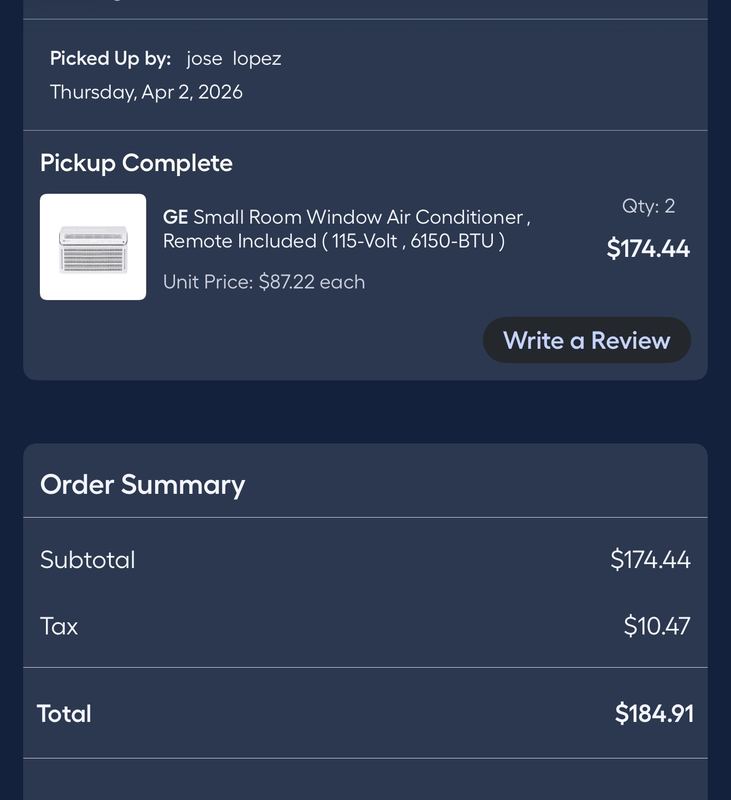Click the bold $174.44 item price
This screenshot has width=731, height=800.
(648, 248)
